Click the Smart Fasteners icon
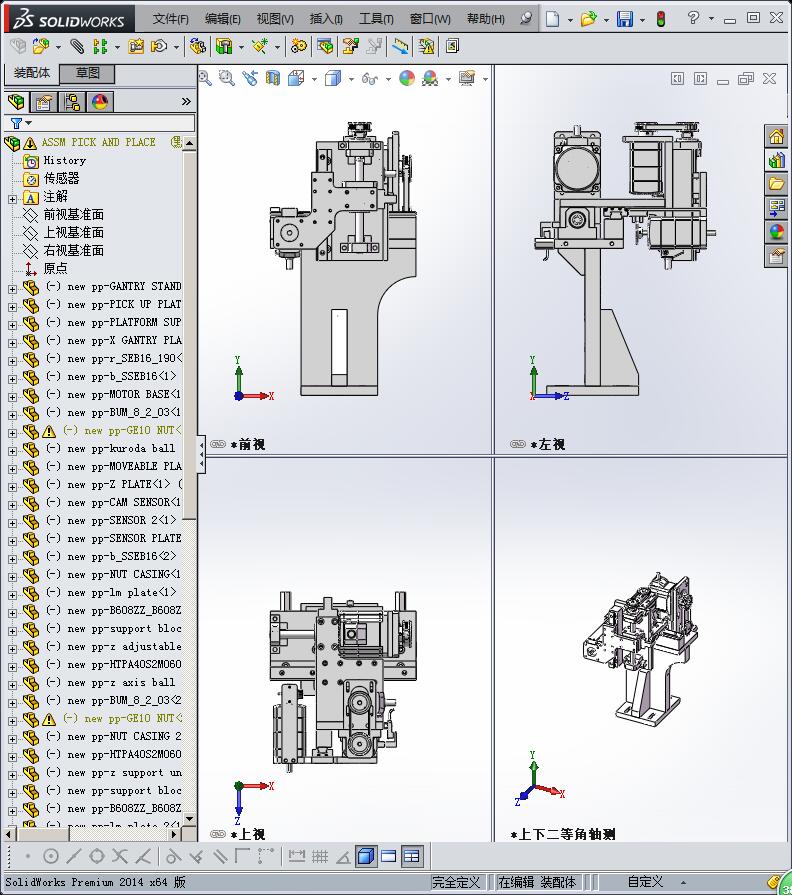 point(136,46)
